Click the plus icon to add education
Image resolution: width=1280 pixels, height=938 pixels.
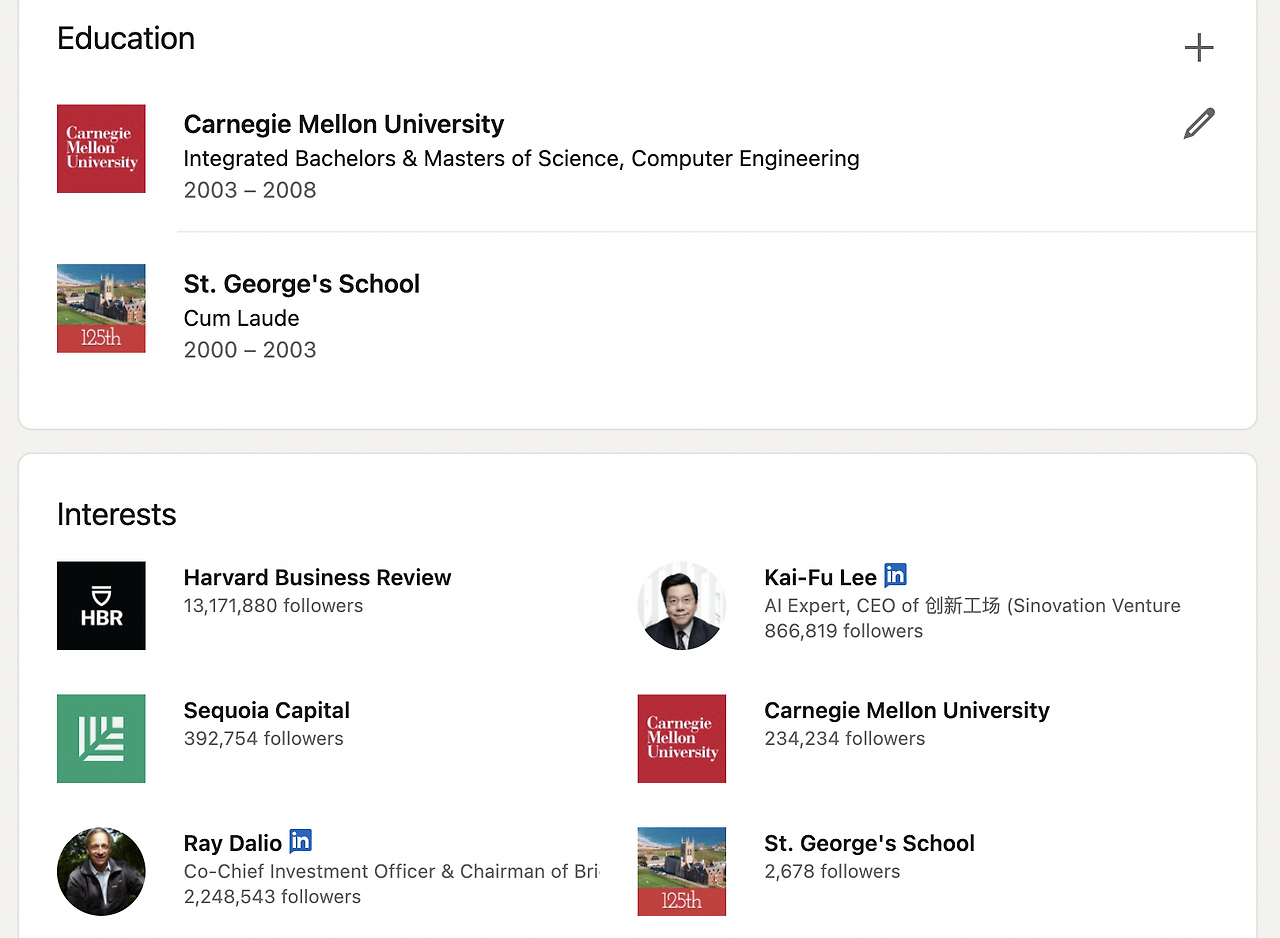tap(1198, 47)
